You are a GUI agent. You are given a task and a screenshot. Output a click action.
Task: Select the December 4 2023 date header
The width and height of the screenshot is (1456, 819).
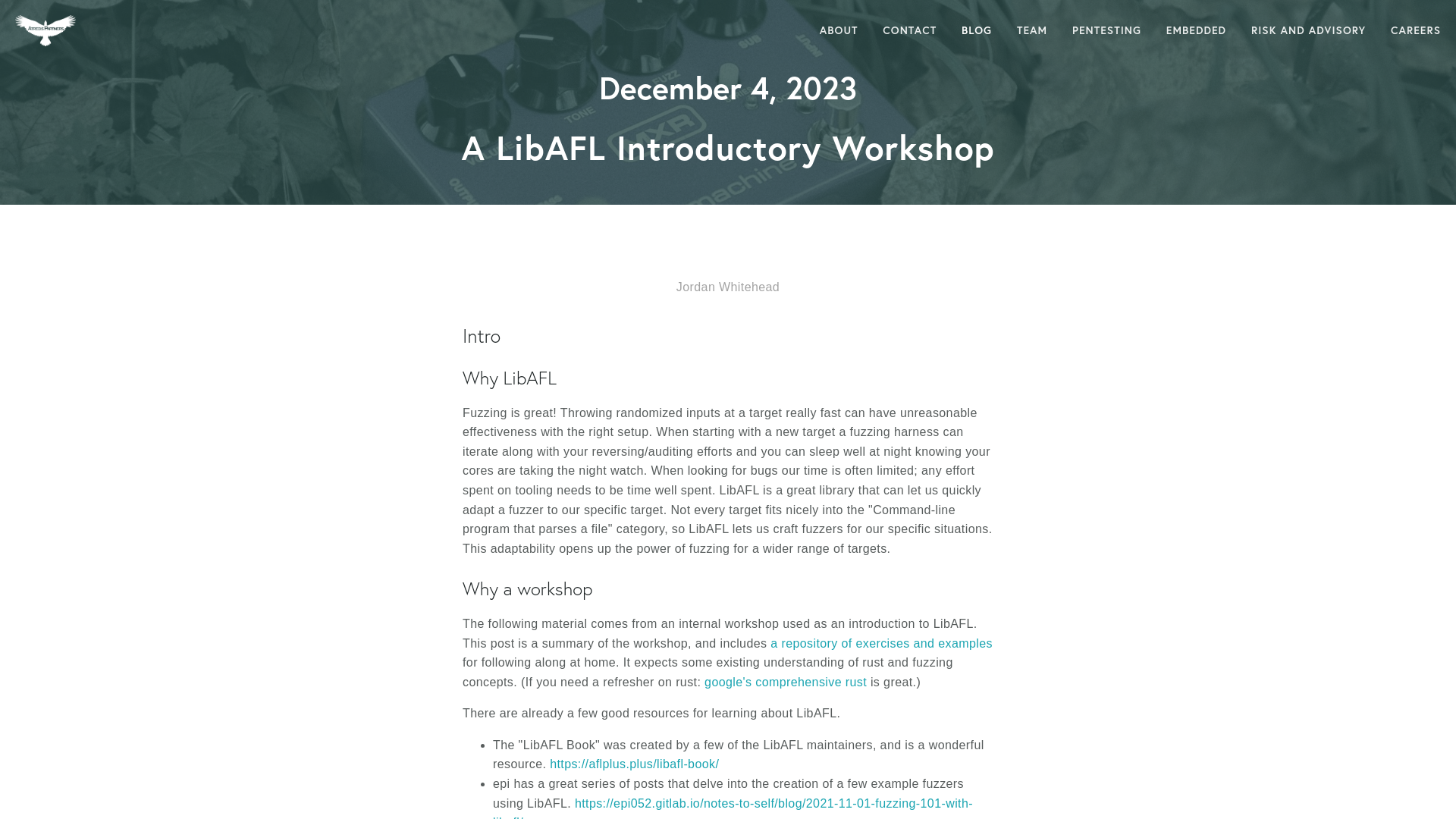(x=728, y=89)
